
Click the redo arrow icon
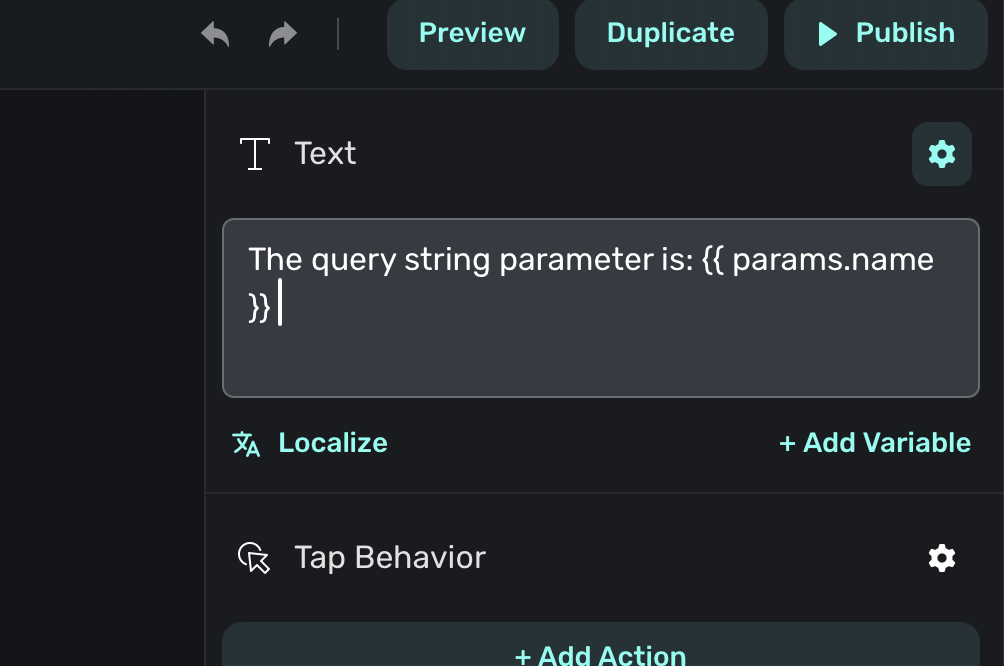tap(284, 34)
